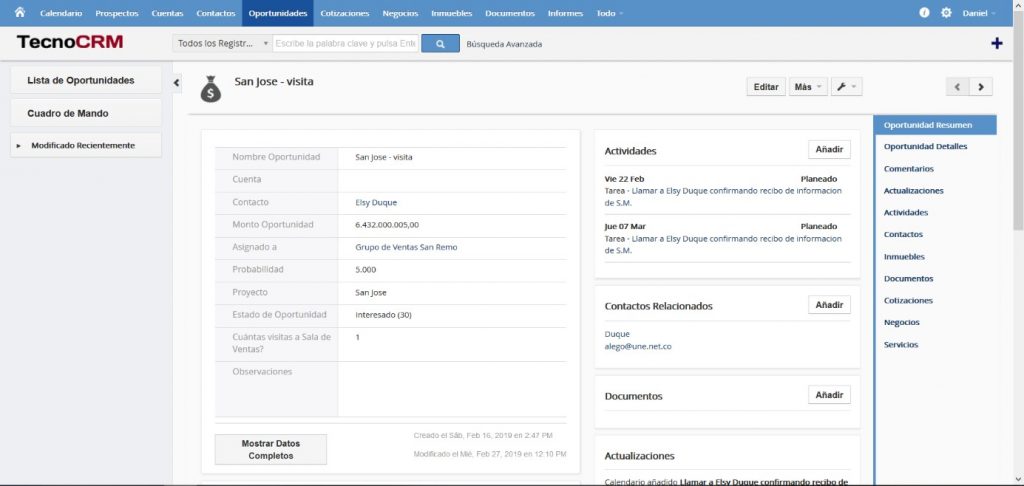The image size is (1024, 486).
Task: Click the plus quick-create icon
Action: (x=996, y=43)
